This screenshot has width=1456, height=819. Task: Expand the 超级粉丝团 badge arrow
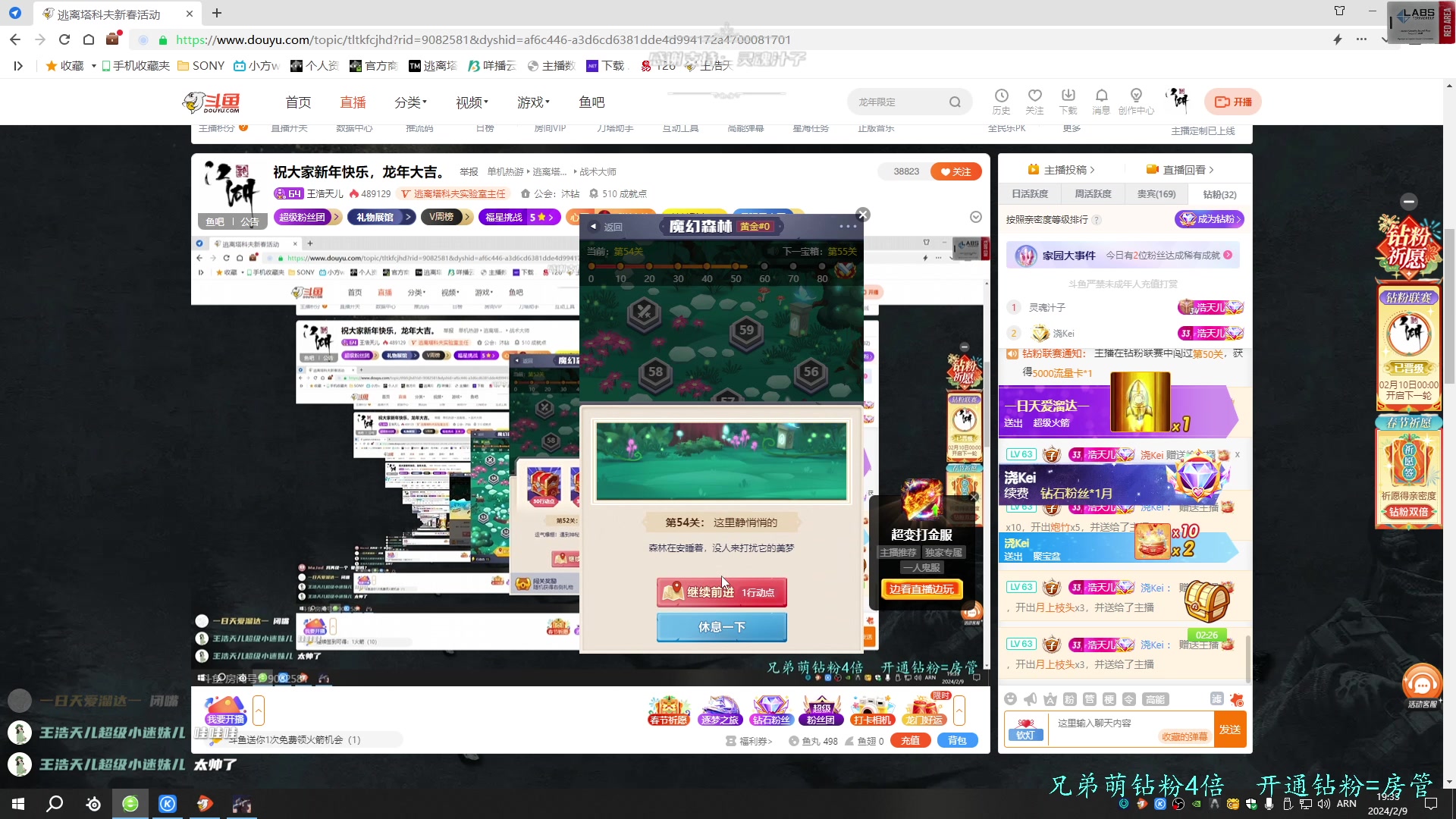pyautogui.click(x=336, y=218)
